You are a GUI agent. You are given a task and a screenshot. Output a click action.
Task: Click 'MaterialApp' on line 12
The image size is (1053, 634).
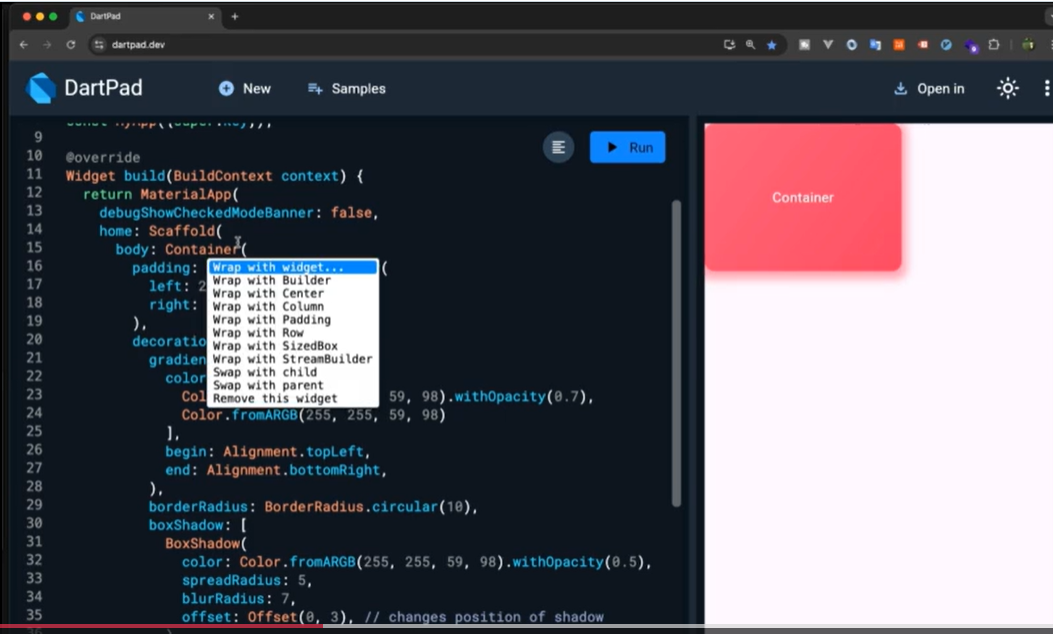coord(185,194)
